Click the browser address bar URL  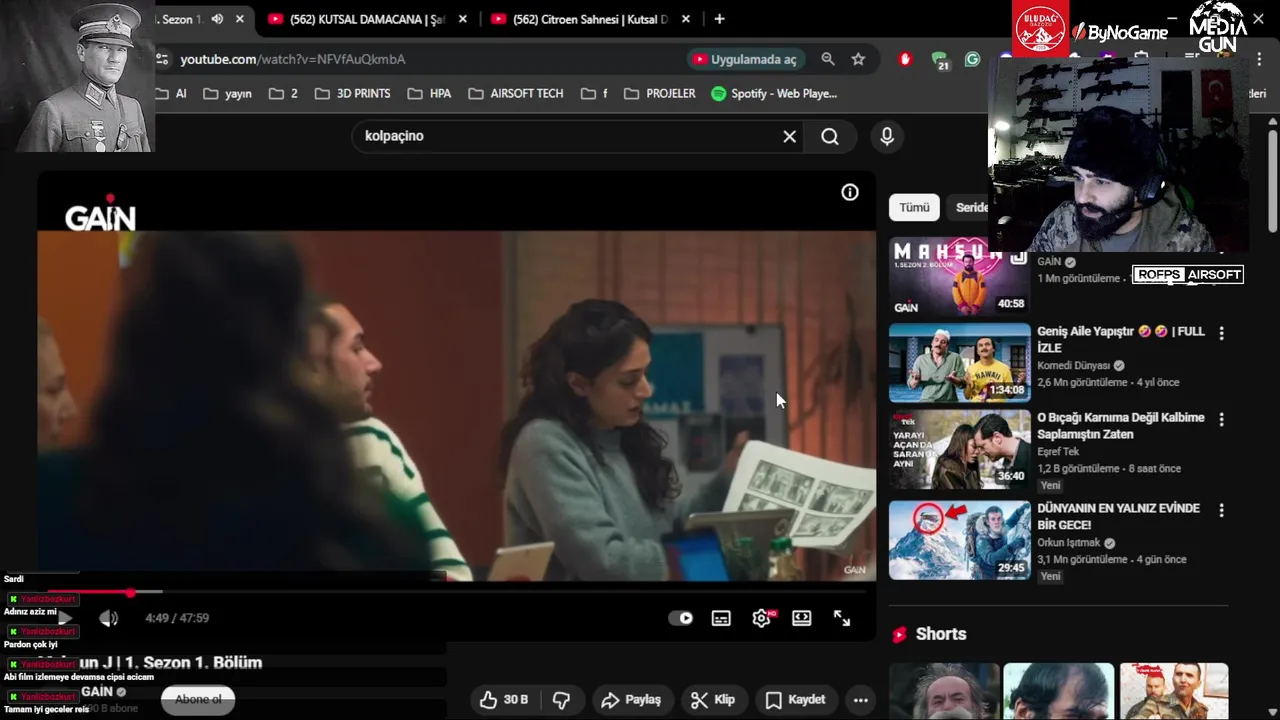293,59
